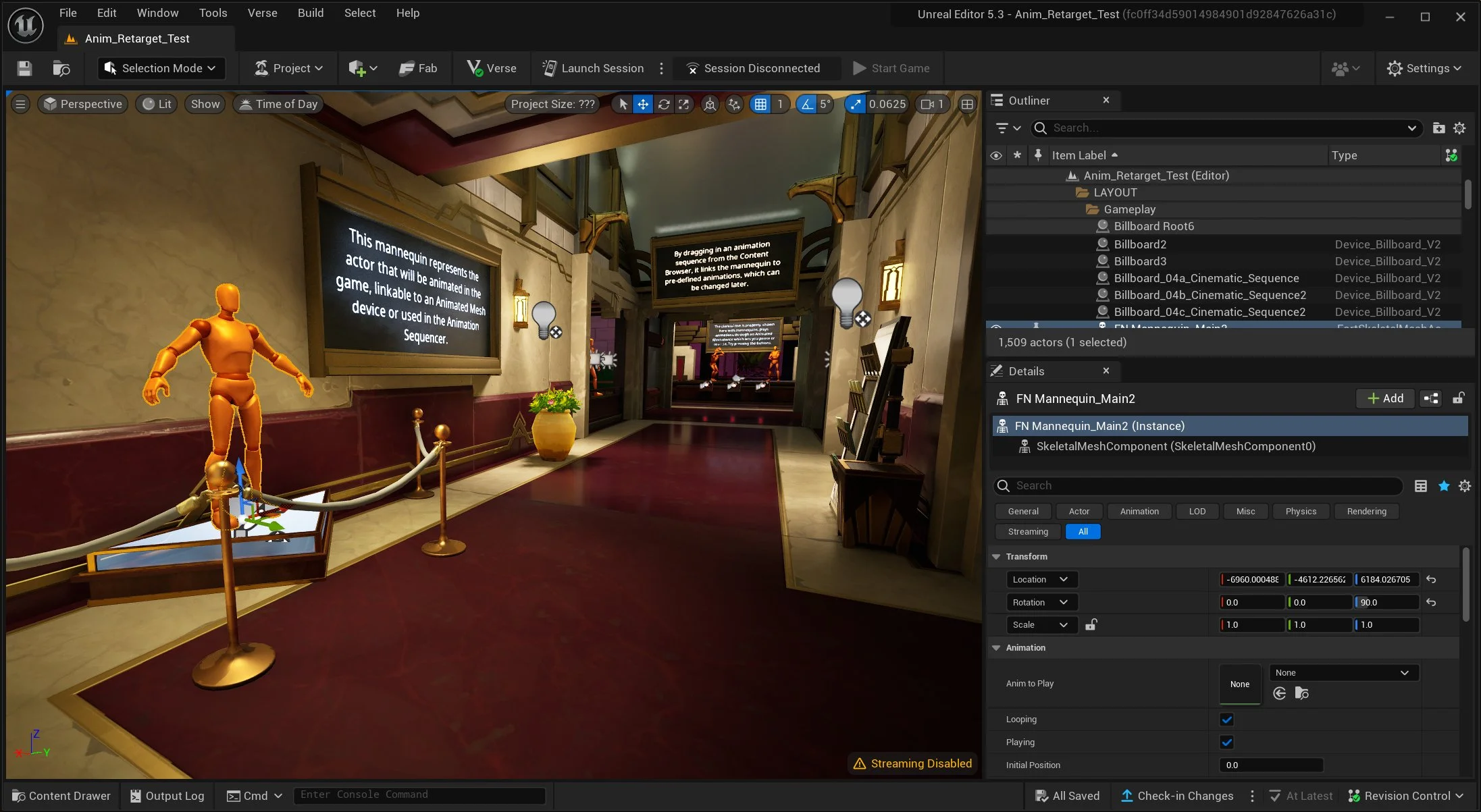Click the Enter Console Command field
This screenshot has height=812, width=1481.
(419, 795)
